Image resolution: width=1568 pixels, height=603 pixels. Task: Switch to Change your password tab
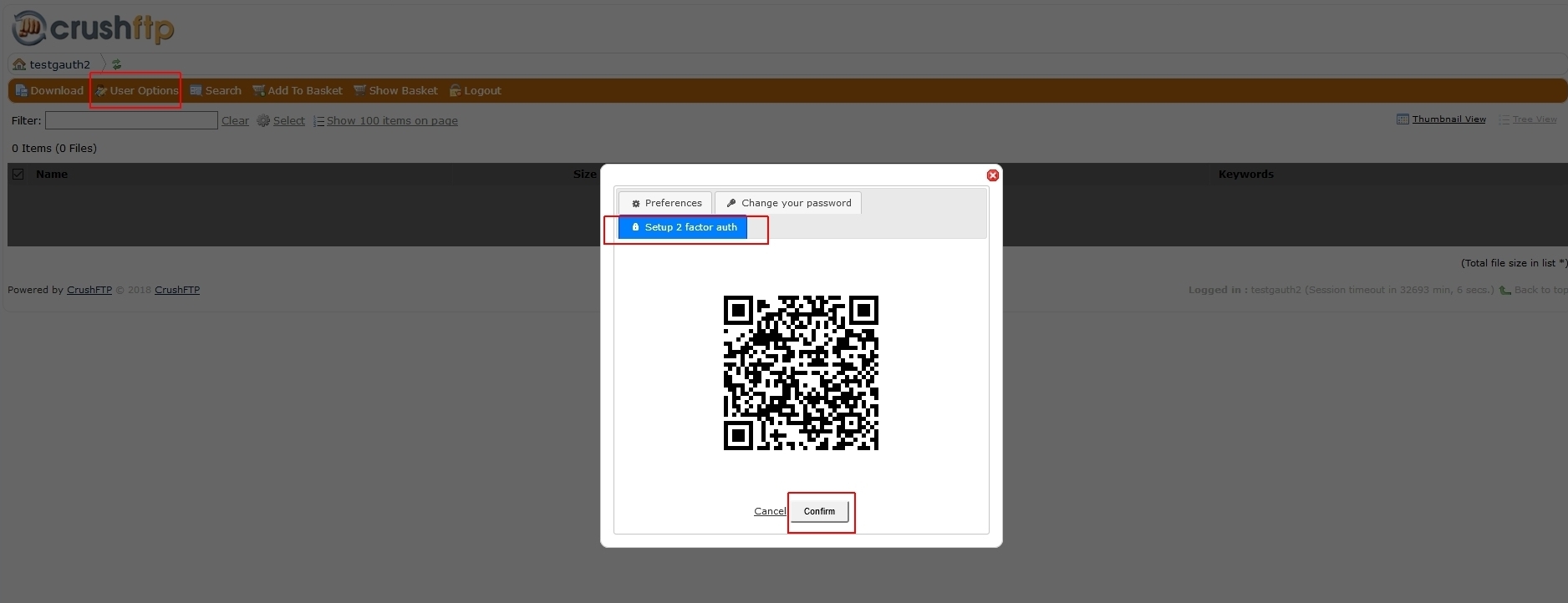coord(788,203)
